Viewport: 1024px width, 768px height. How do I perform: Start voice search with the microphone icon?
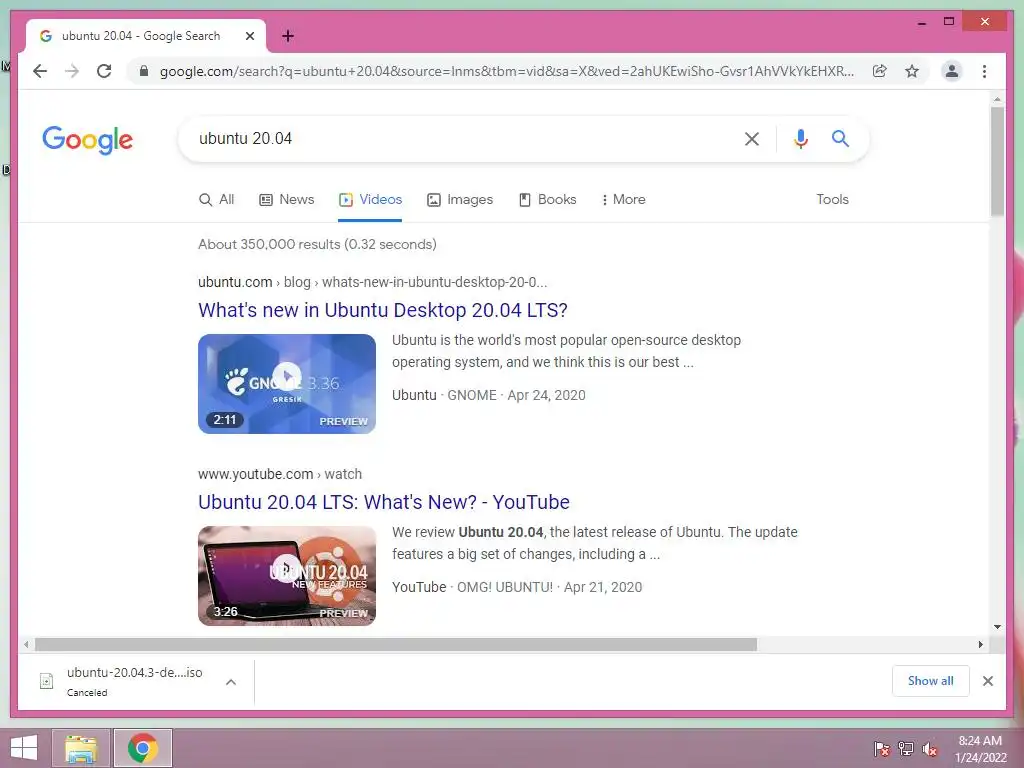(x=801, y=138)
